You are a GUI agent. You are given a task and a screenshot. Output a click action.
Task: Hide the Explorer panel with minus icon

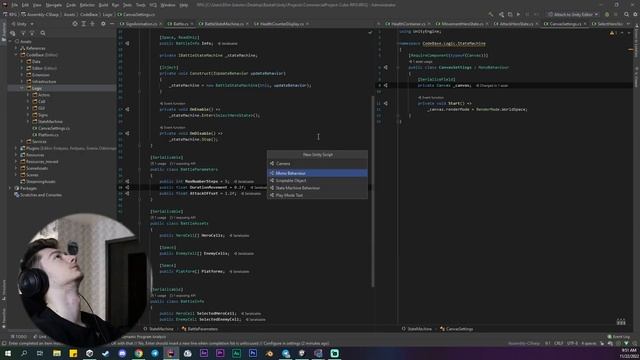coord(112,24)
